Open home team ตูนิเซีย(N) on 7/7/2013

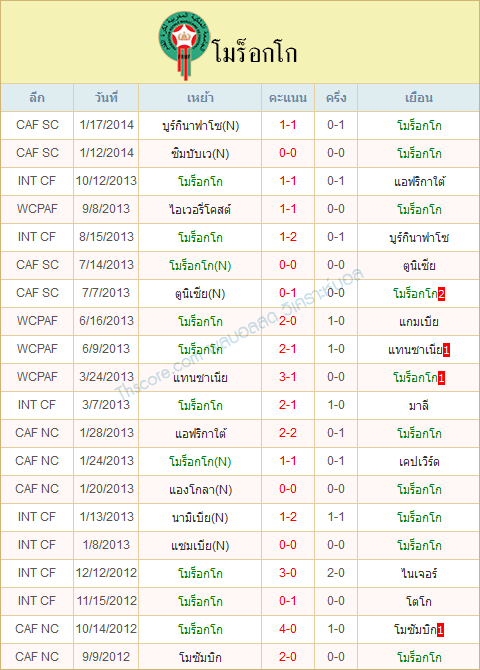[200, 294]
